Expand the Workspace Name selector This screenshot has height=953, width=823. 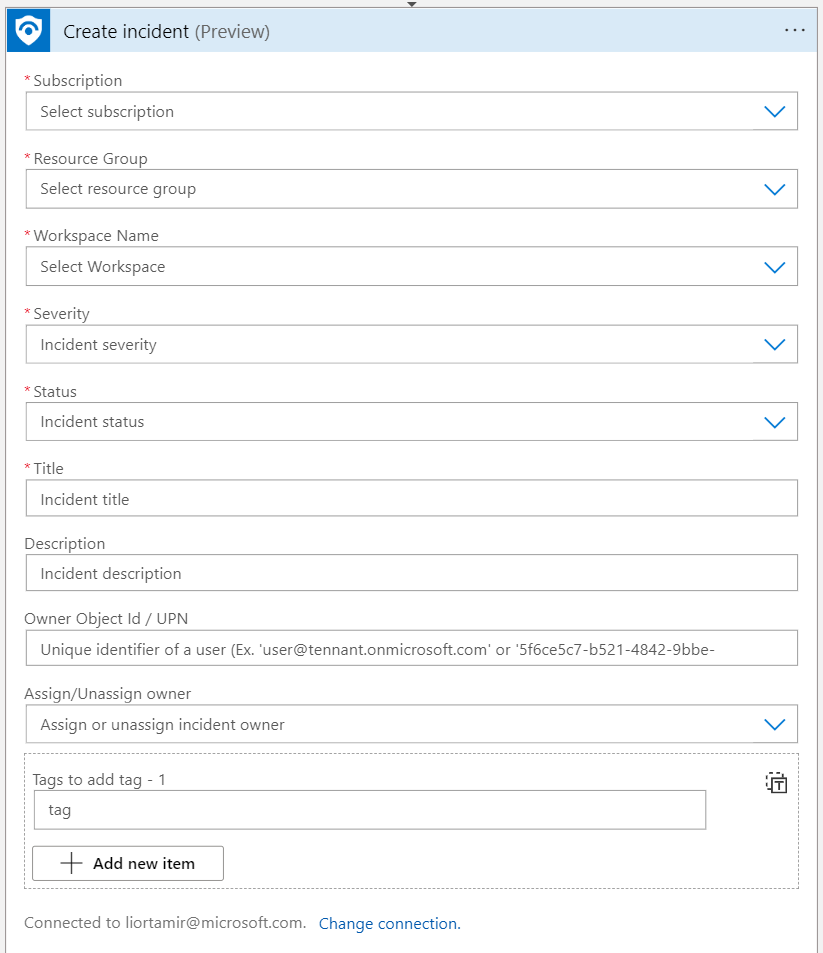tap(774, 267)
